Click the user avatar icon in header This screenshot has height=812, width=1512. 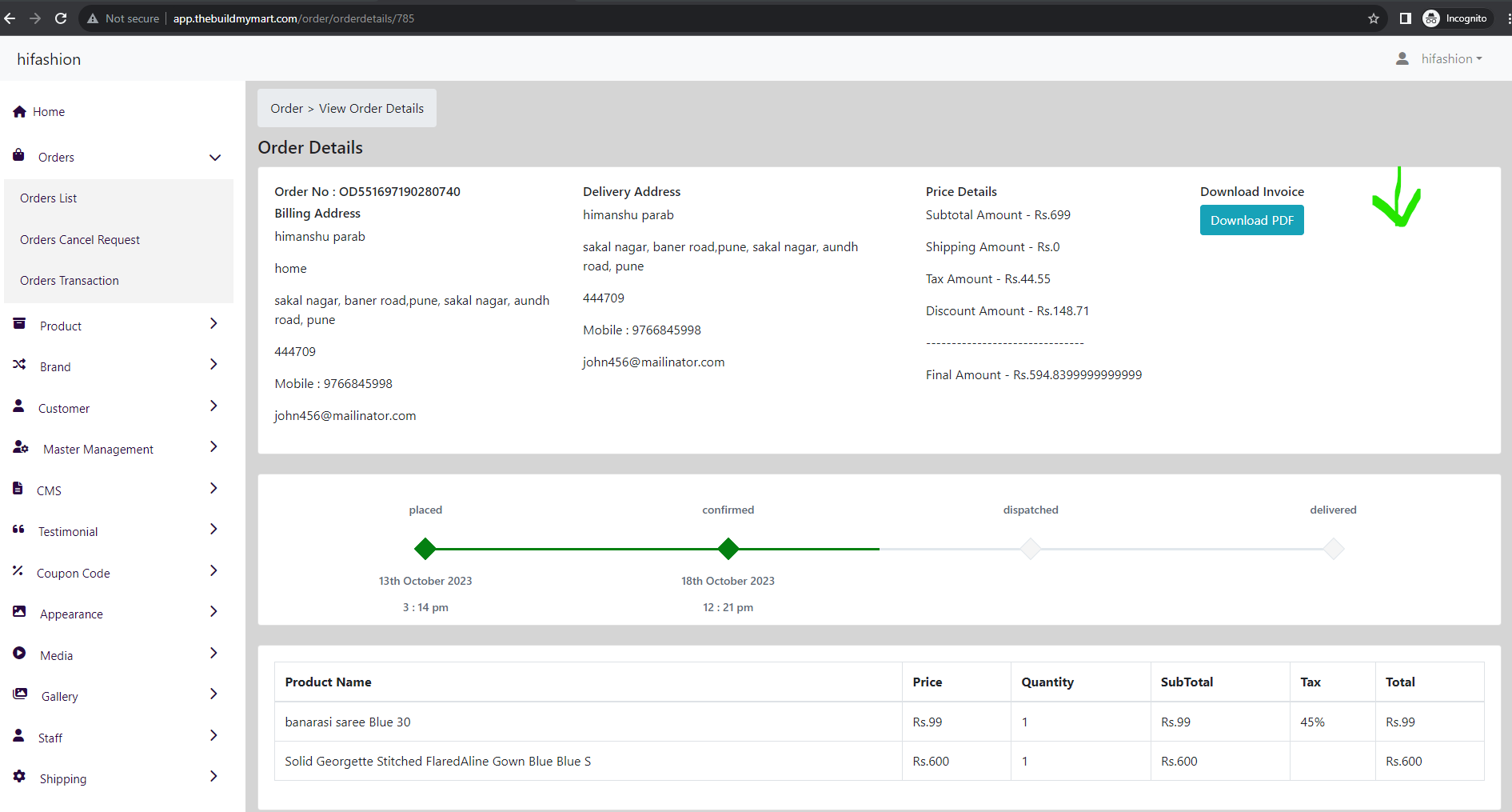[x=1402, y=59]
